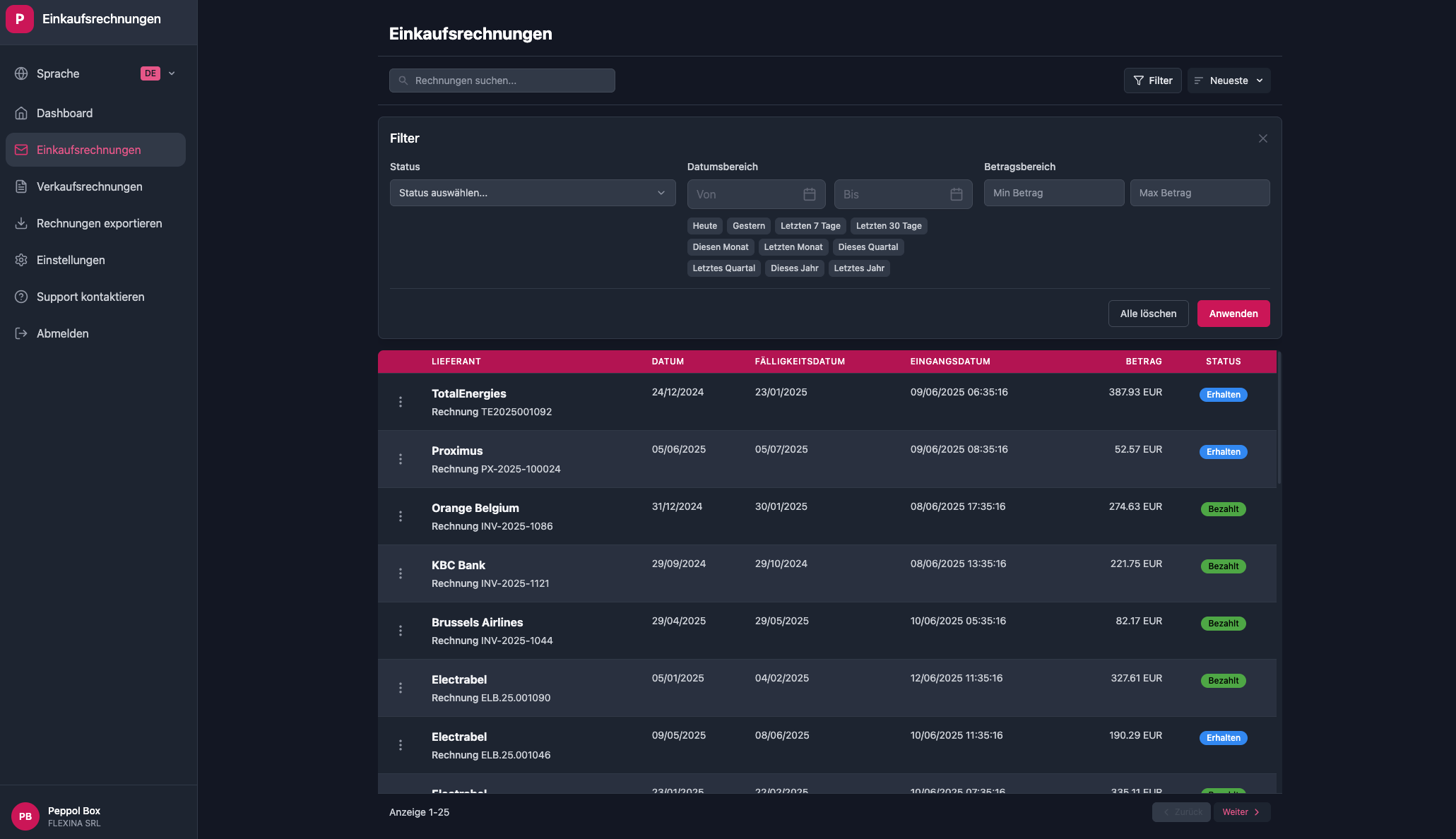The width and height of the screenshot is (1456, 839).
Task: Click the 274.63 EUR amount
Action: coord(1135,506)
